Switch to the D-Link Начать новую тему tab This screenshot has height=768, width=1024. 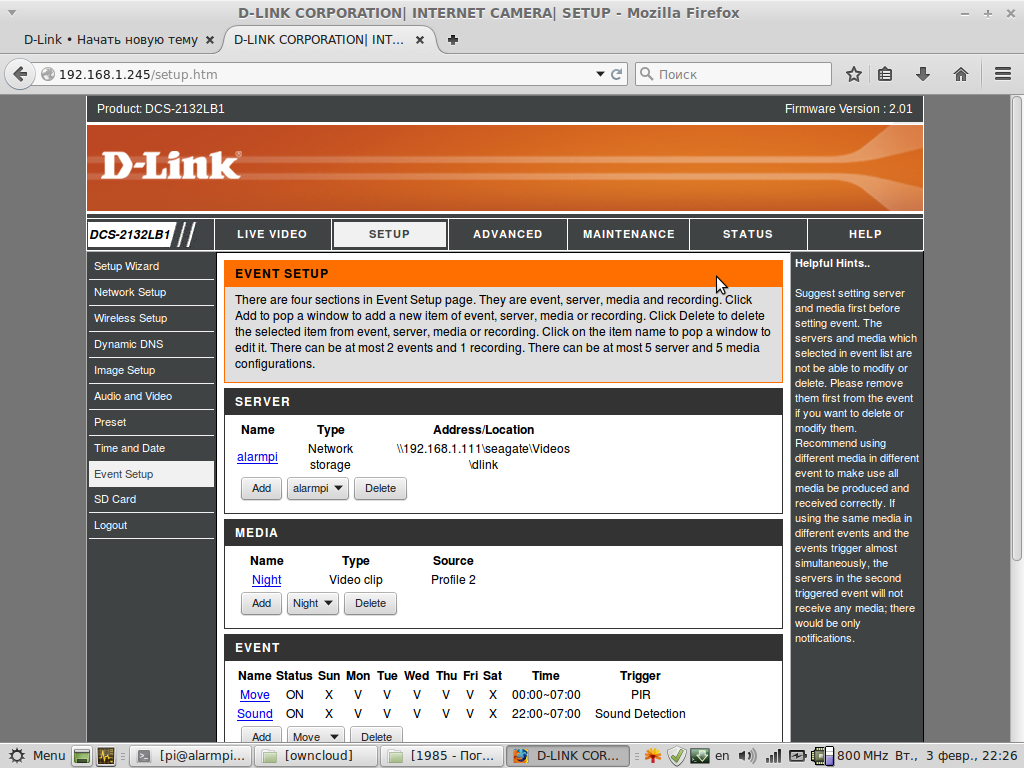110,40
